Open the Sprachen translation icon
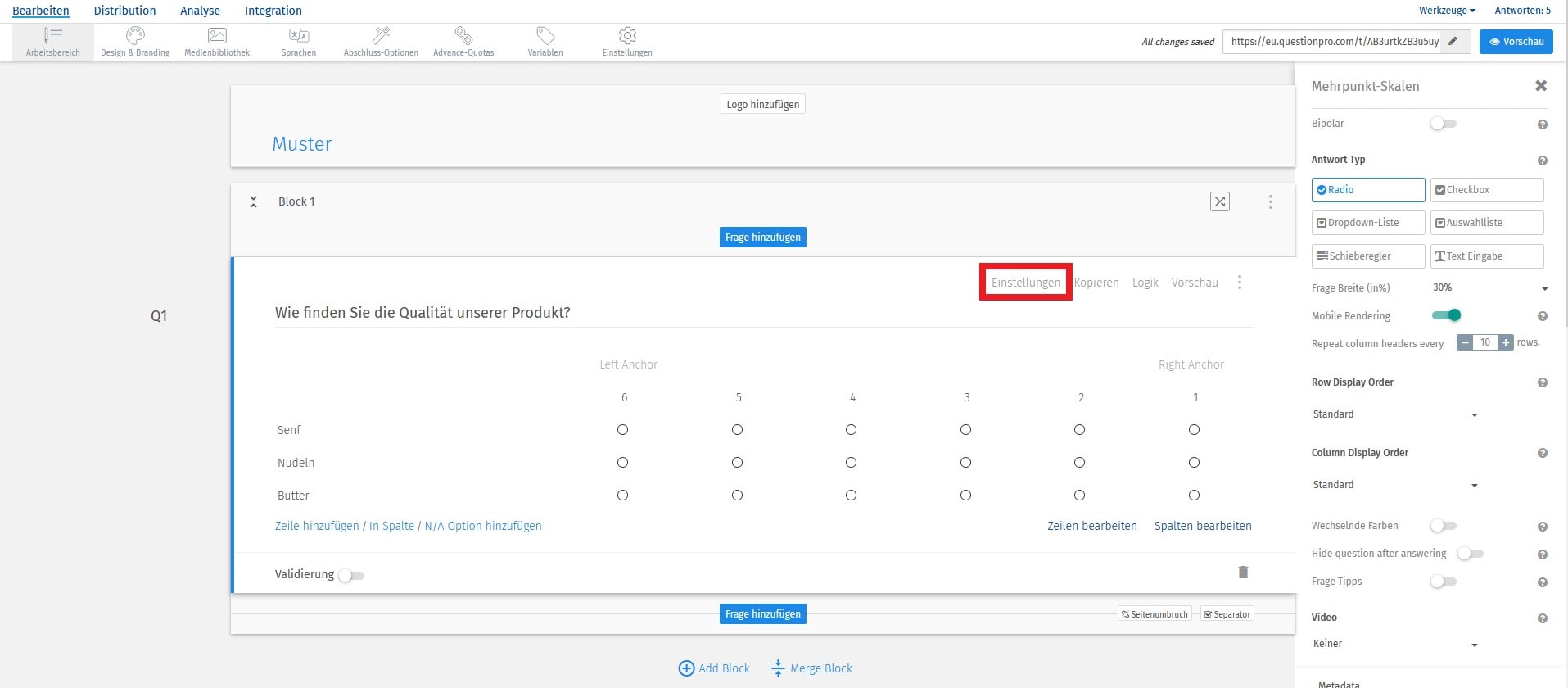The height and width of the screenshot is (688, 1568). coord(299,35)
